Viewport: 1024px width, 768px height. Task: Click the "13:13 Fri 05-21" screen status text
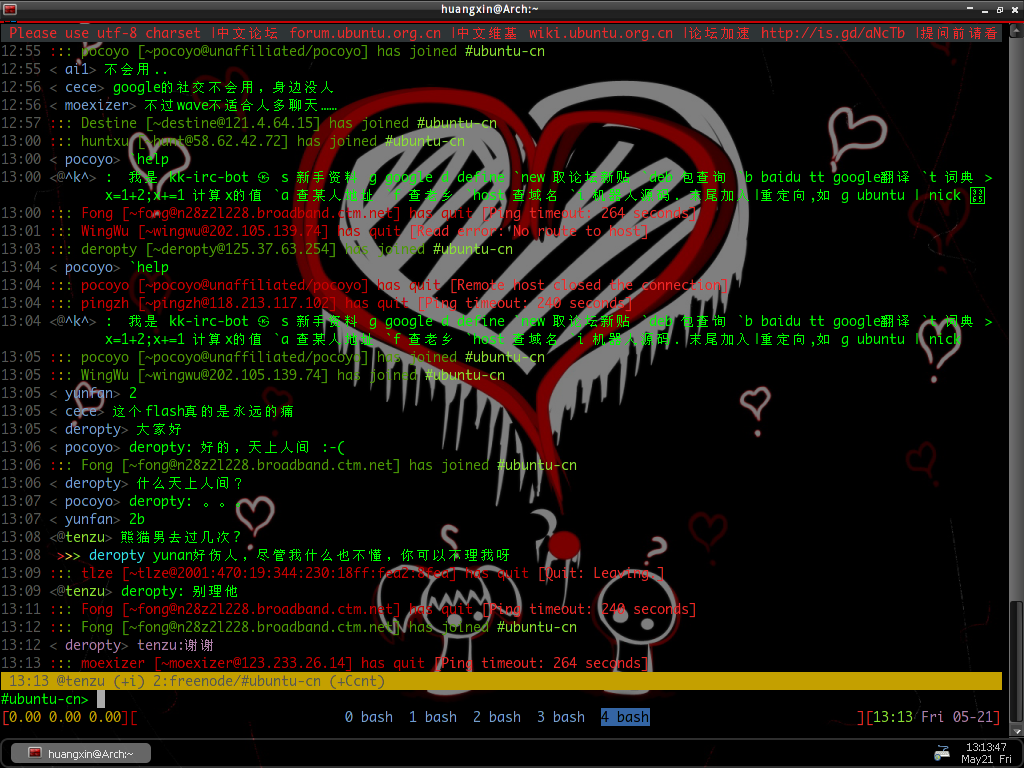pos(933,717)
